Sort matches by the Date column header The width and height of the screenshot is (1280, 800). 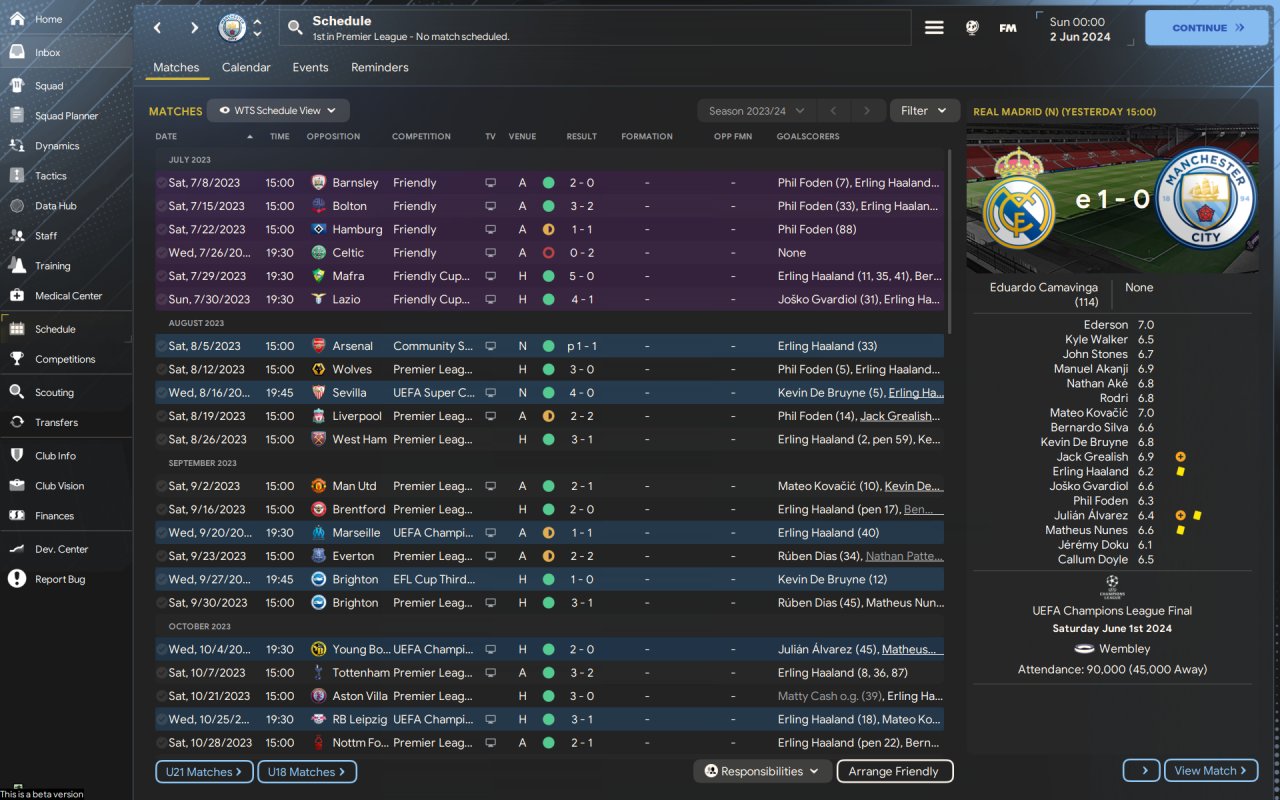[x=166, y=136]
